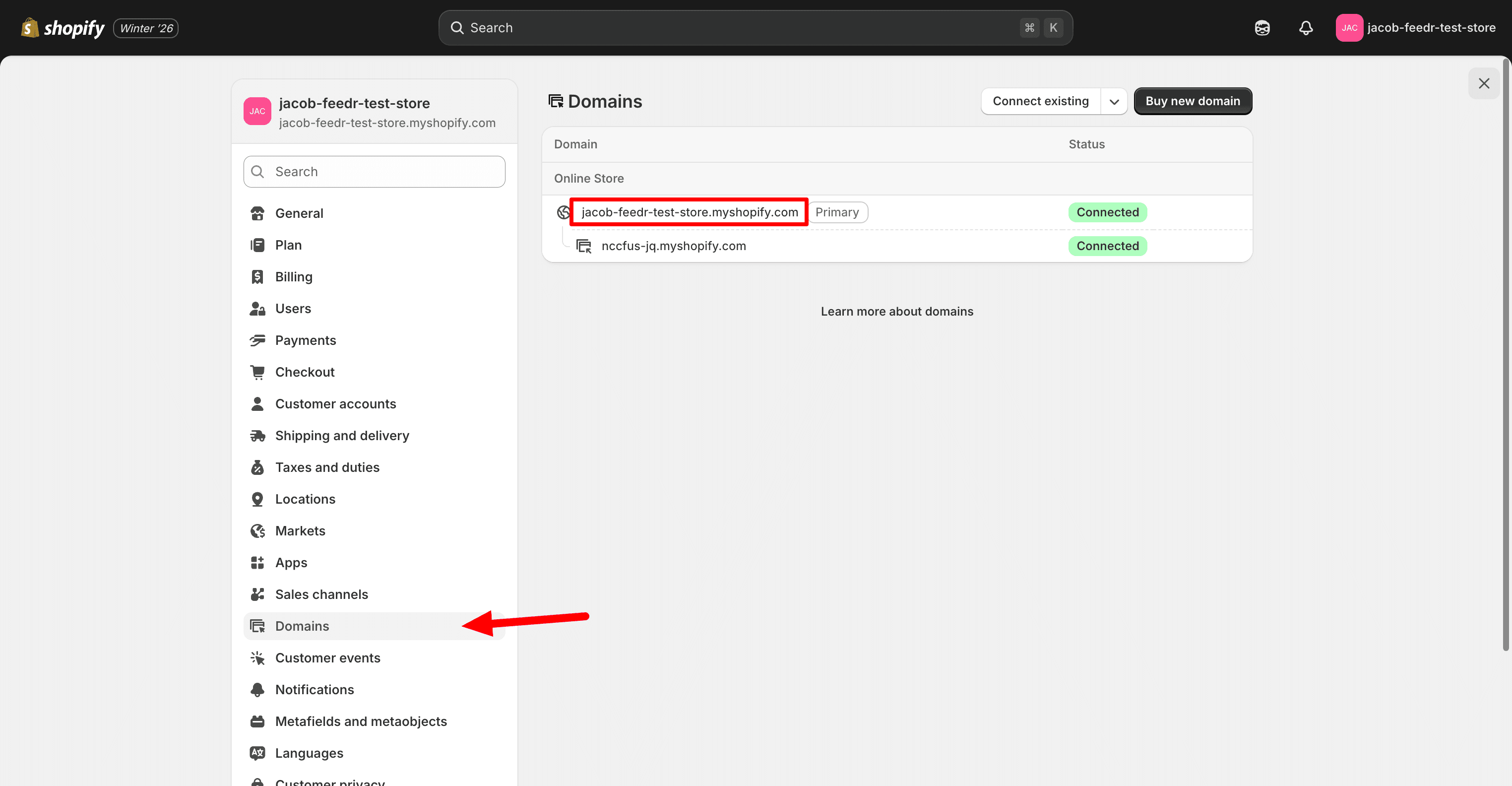The height and width of the screenshot is (786, 1512).
Task: Click the Languages icon in sidebar
Action: [257, 753]
